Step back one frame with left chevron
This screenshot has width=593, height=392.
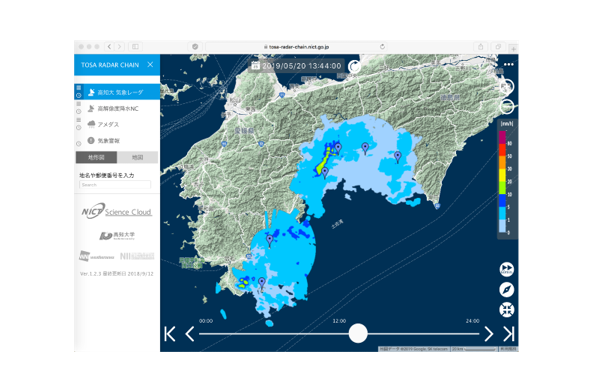pos(190,334)
